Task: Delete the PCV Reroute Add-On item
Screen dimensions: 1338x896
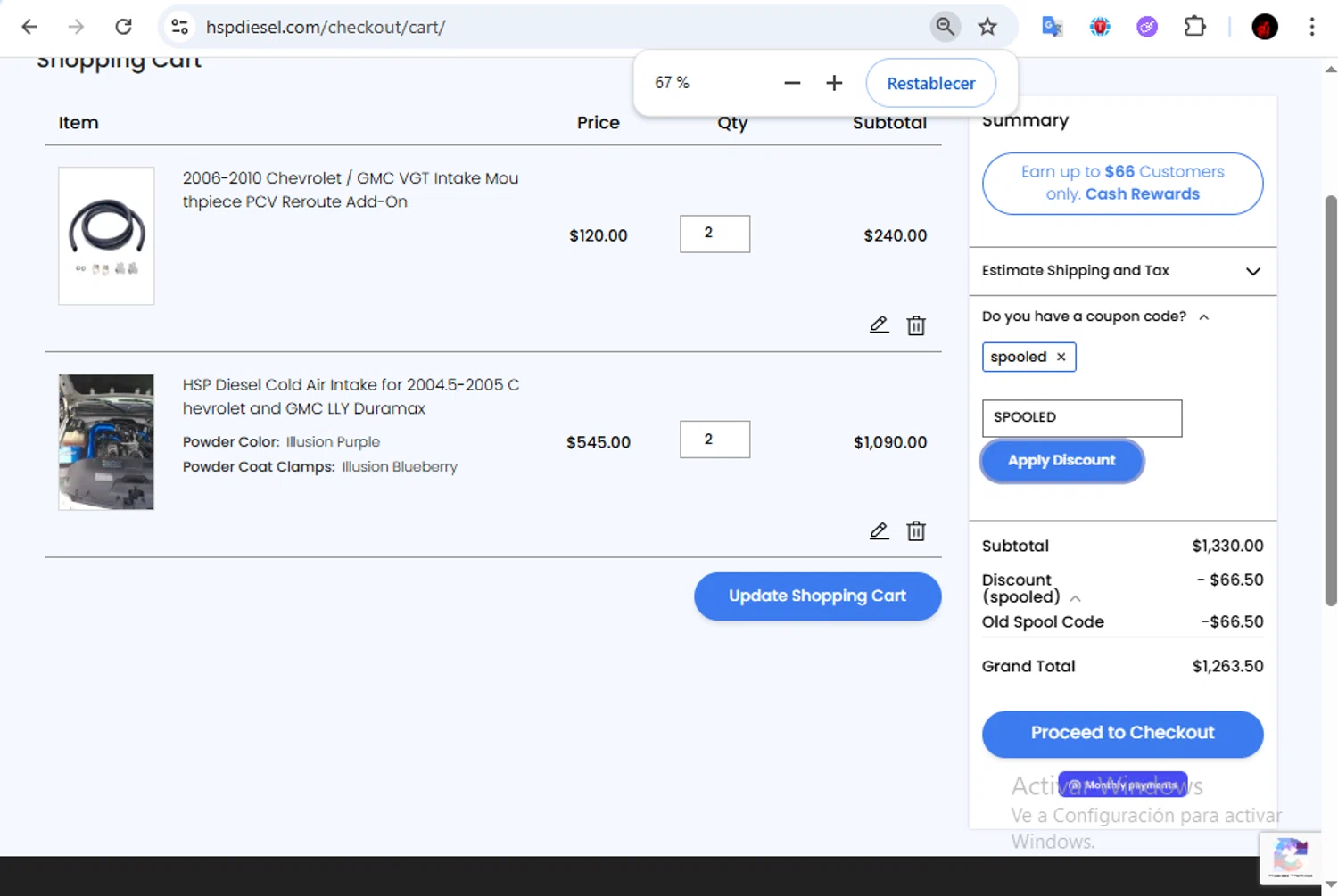Action: tap(916, 325)
